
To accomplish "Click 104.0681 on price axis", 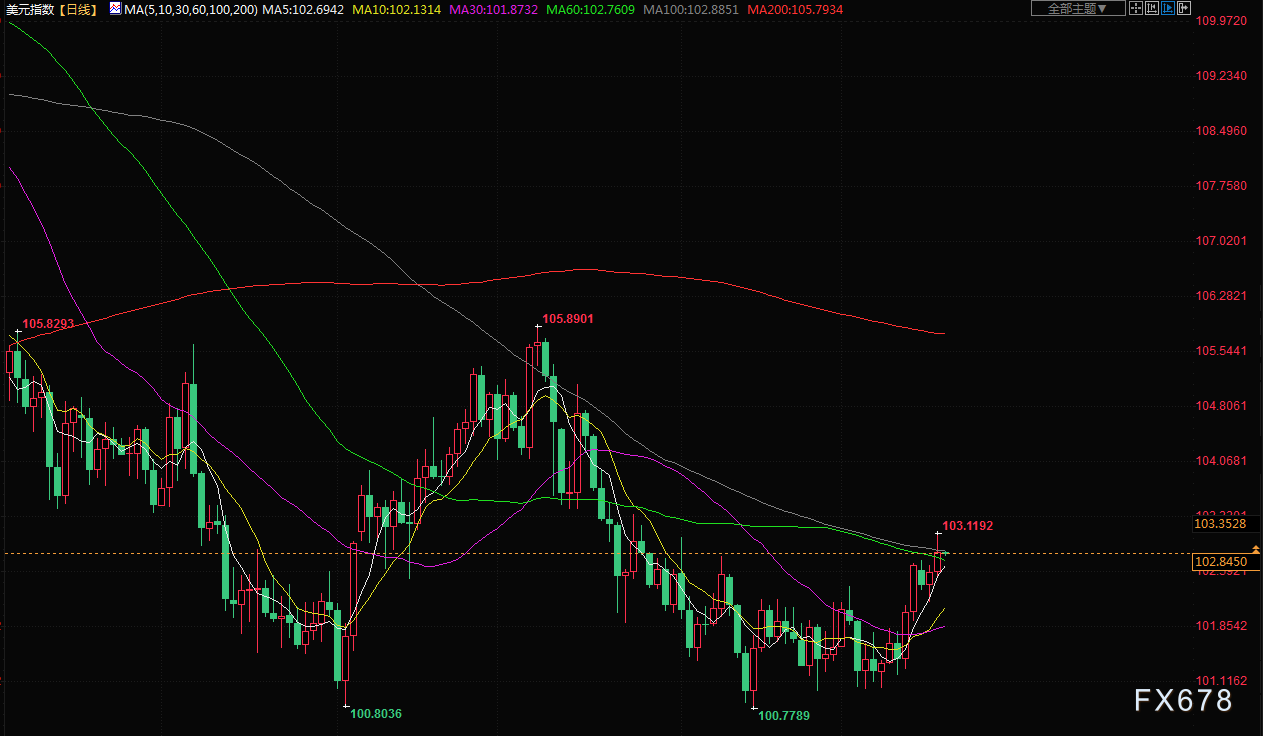I will [x=1222, y=461].
